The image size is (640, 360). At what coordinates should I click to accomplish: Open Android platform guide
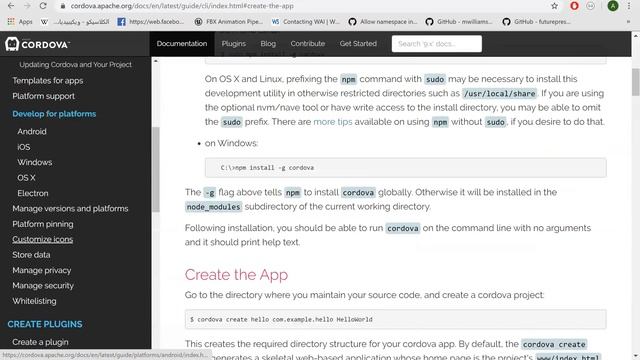[x=32, y=131]
